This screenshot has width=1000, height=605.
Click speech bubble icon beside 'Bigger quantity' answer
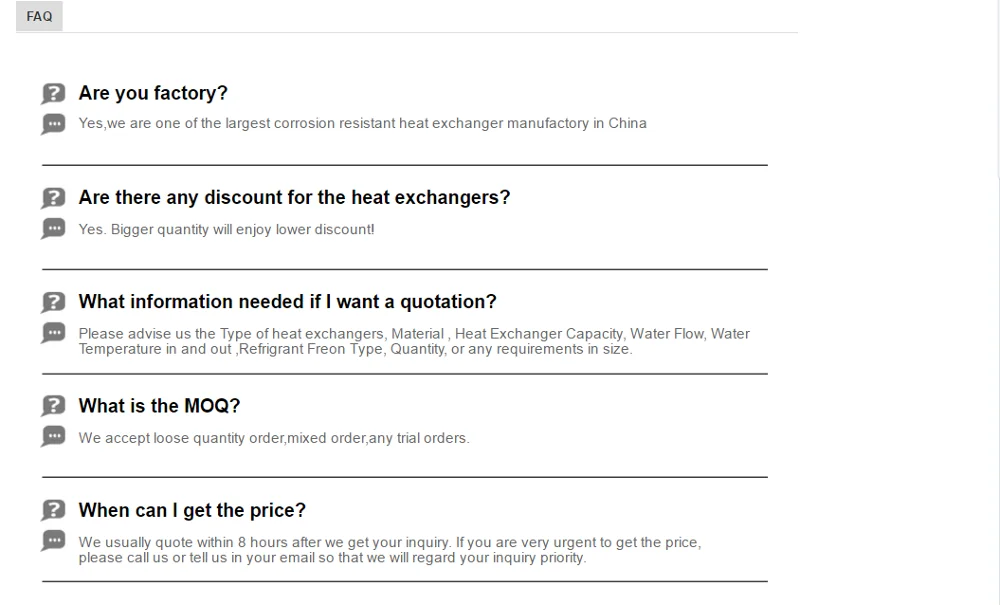click(54, 229)
